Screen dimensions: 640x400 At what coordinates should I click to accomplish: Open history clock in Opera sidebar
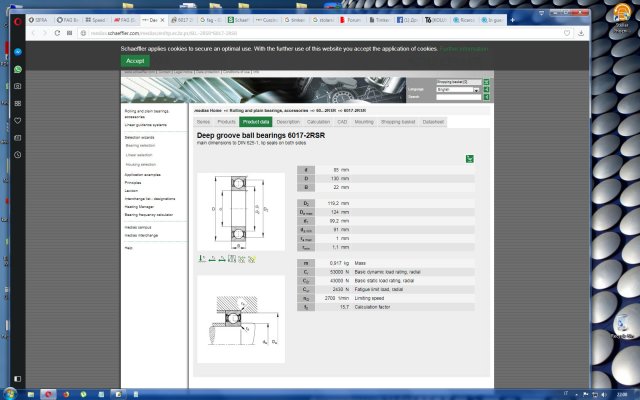pos(18,155)
